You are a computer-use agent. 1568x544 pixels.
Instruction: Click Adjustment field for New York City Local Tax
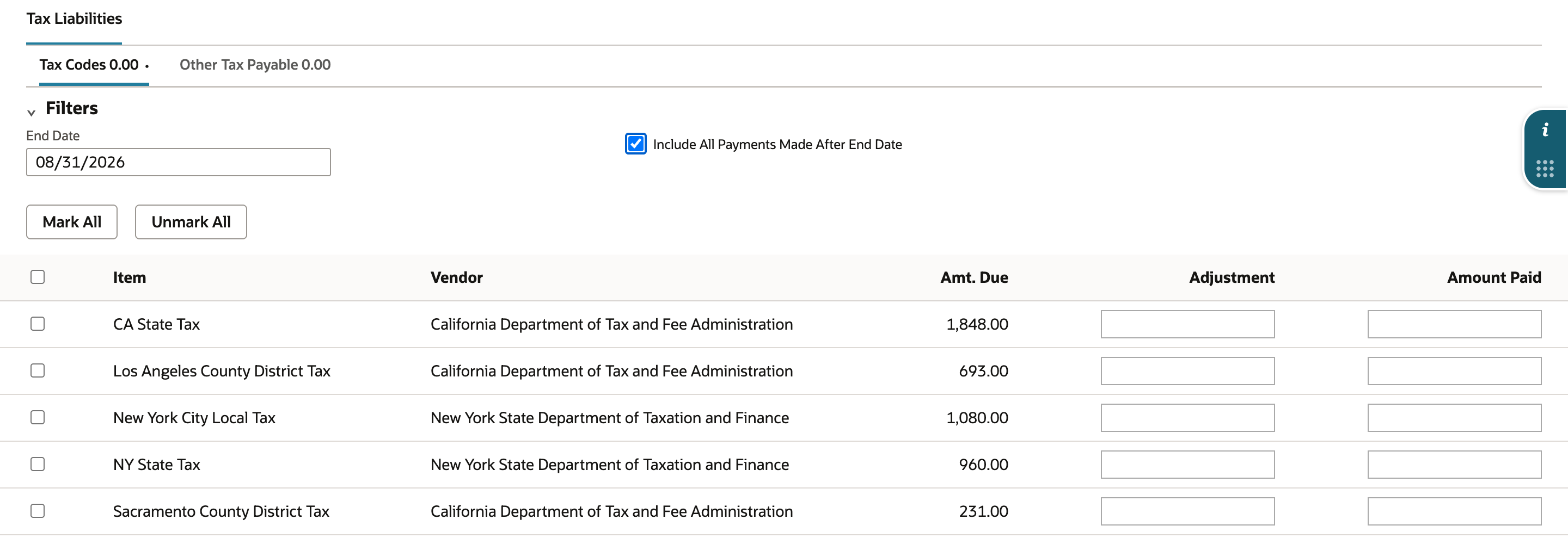tap(1187, 418)
